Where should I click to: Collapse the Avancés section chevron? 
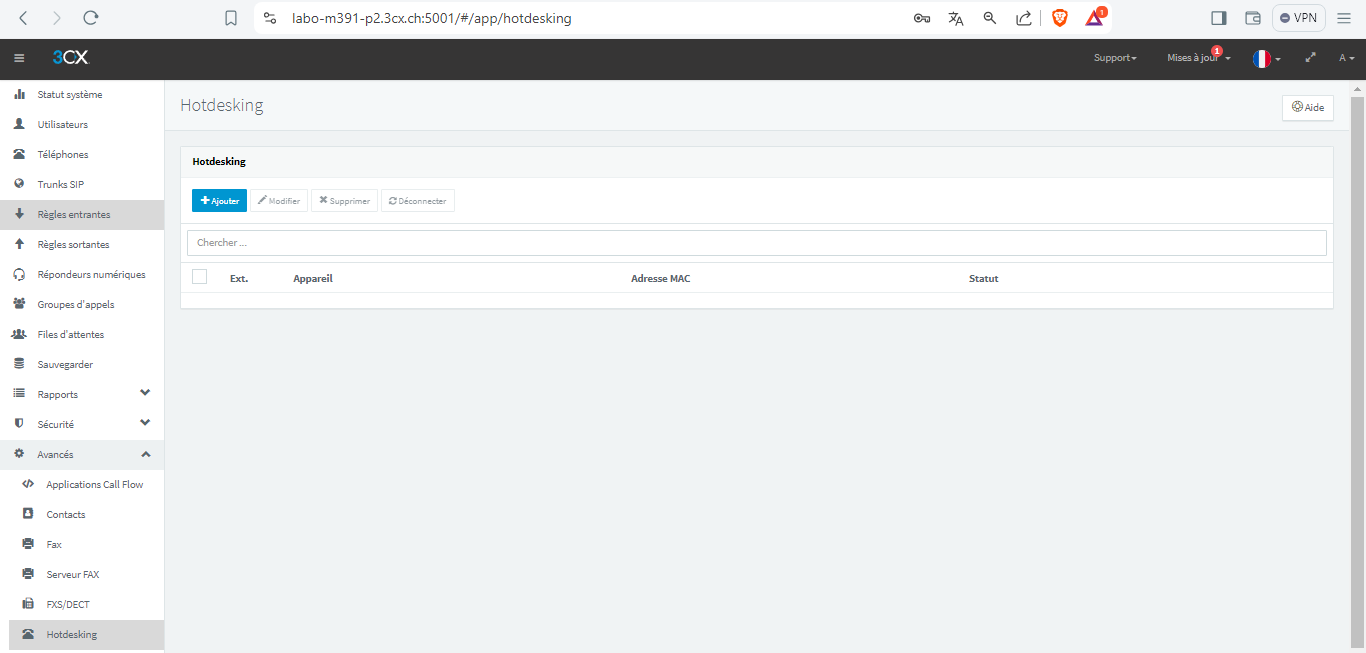[x=145, y=454]
